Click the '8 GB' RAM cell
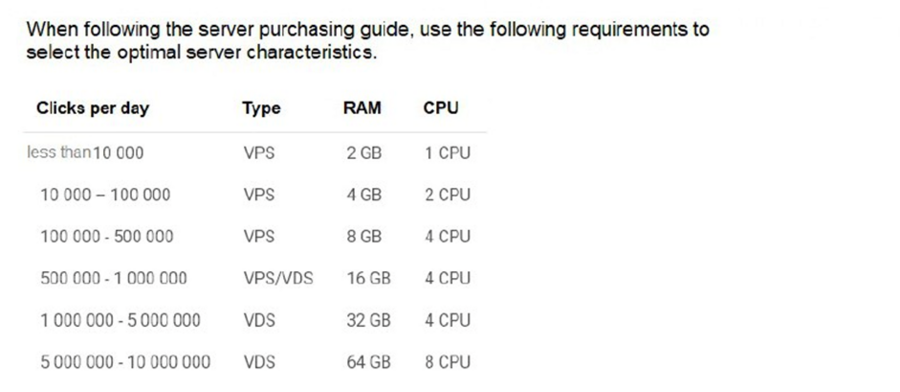The height and width of the screenshot is (392, 900). (364, 236)
